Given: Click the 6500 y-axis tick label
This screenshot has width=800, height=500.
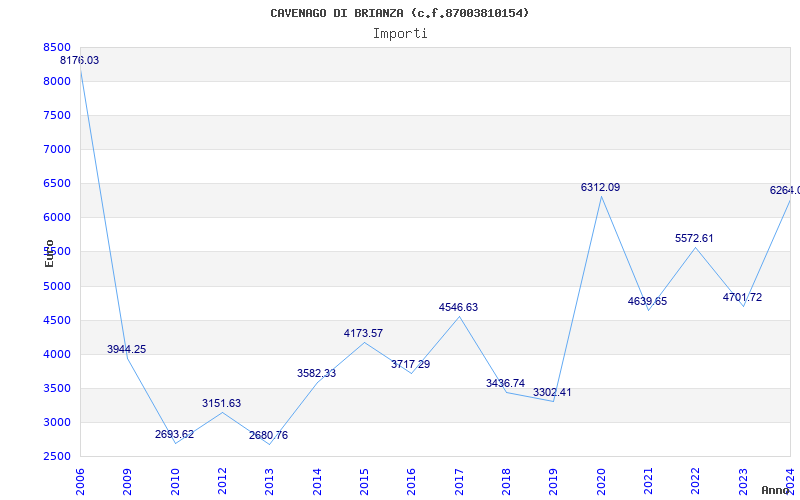Looking at the screenshot, I should pyautogui.click(x=57, y=184).
